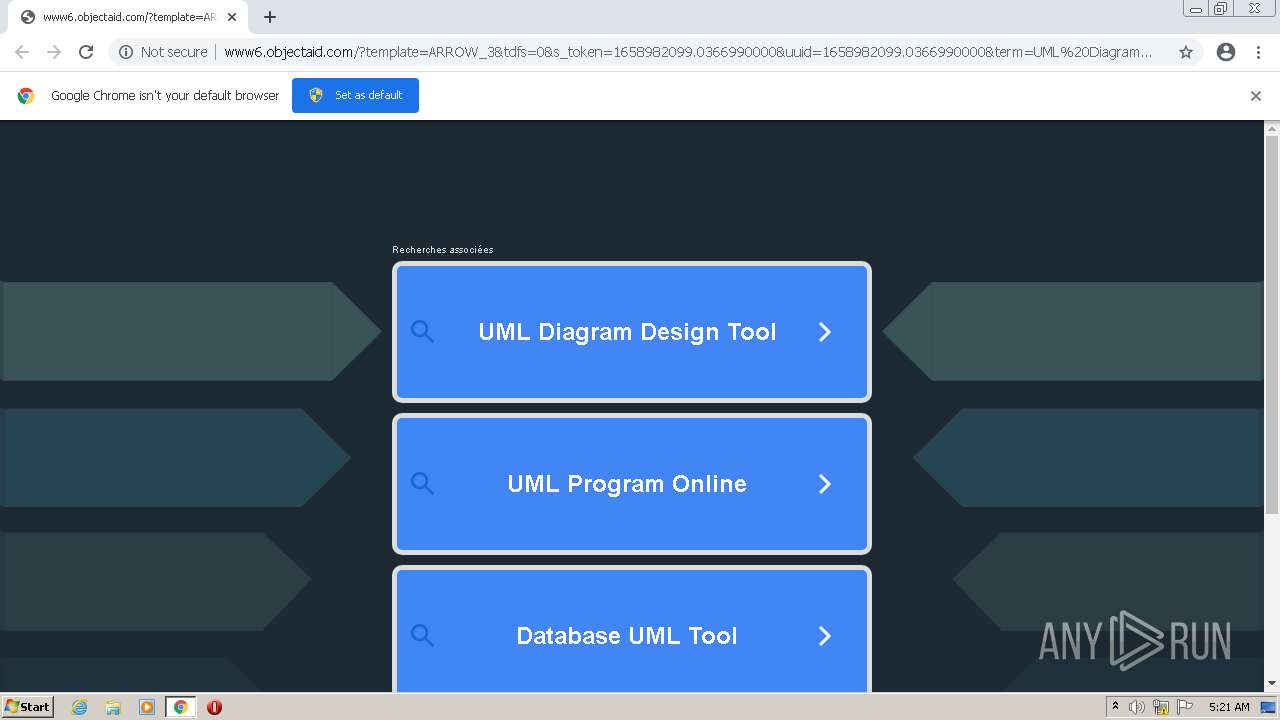The width and height of the screenshot is (1280, 720).
Task: Launch Internet Explorer from the taskbar
Action: click(x=80, y=707)
